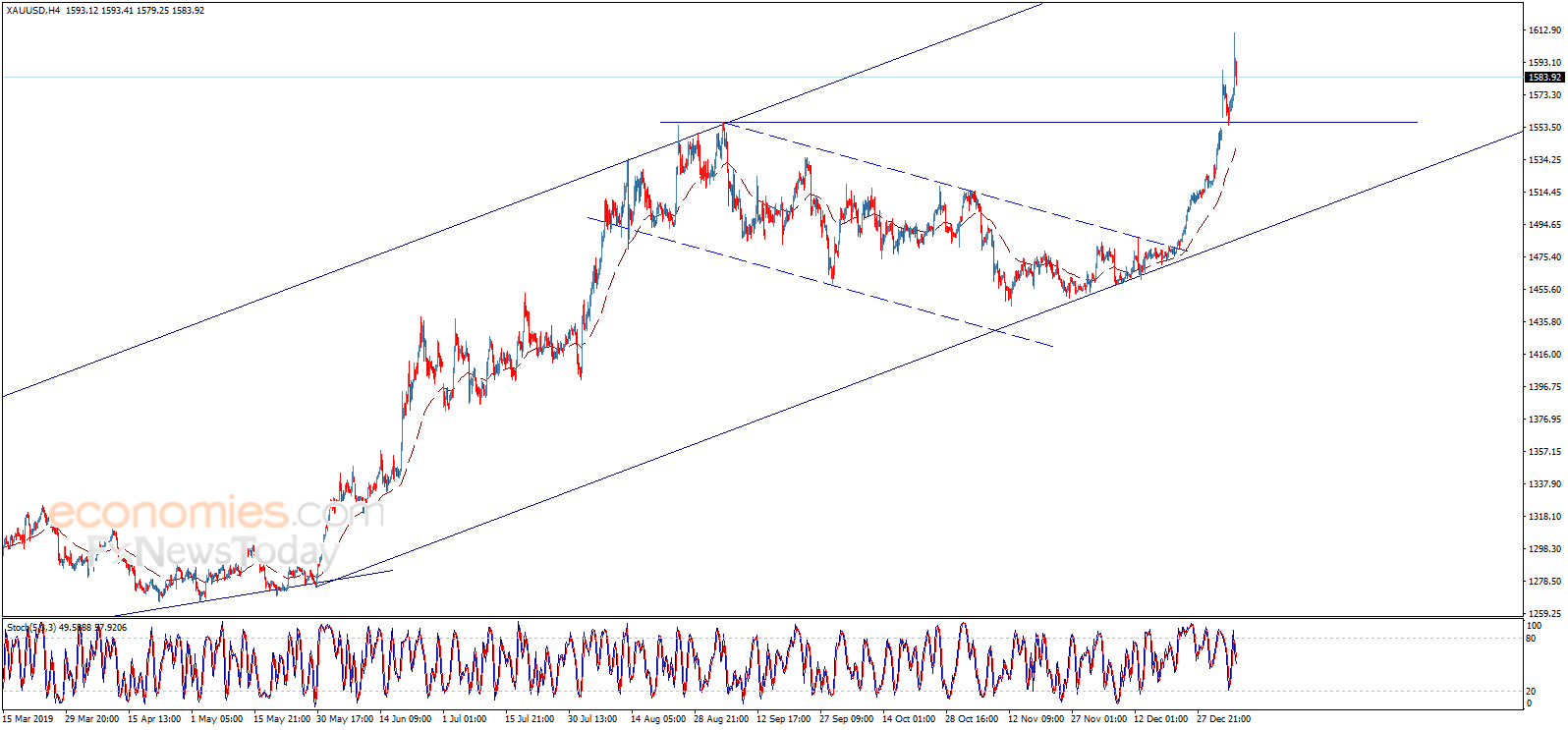
Task: Select the 28 Oct 16:00 time label
Action: tap(973, 719)
